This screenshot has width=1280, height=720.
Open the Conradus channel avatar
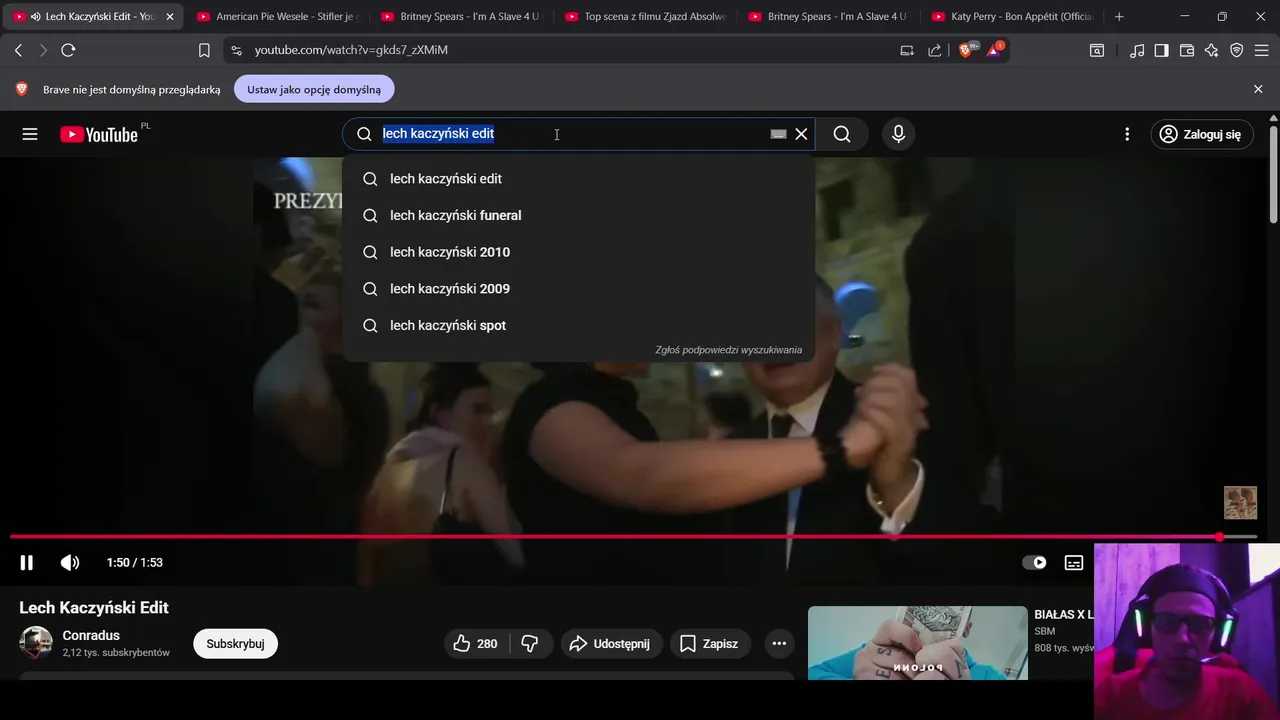click(x=36, y=643)
